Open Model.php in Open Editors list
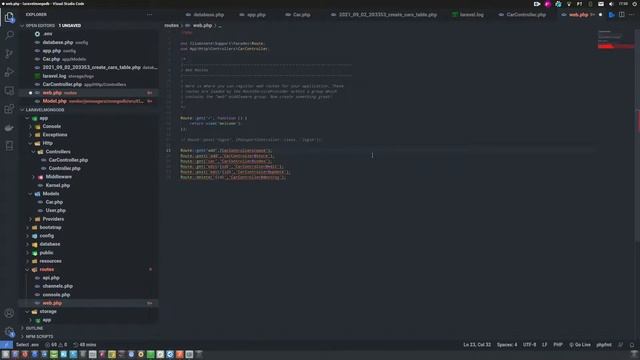640x360 pixels. pyautogui.click(x=54, y=101)
